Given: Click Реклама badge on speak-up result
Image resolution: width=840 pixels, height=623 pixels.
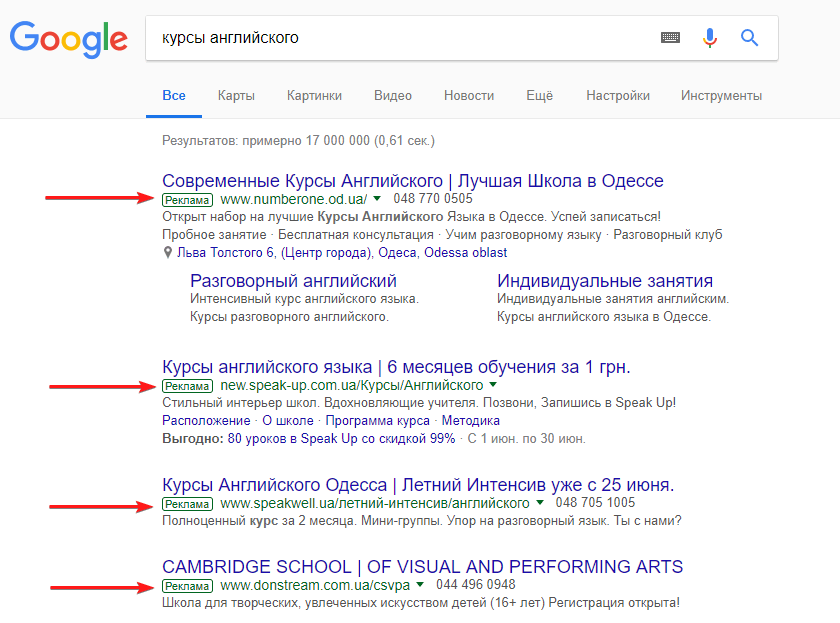Looking at the screenshot, I should pyautogui.click(x=188, y=386).
